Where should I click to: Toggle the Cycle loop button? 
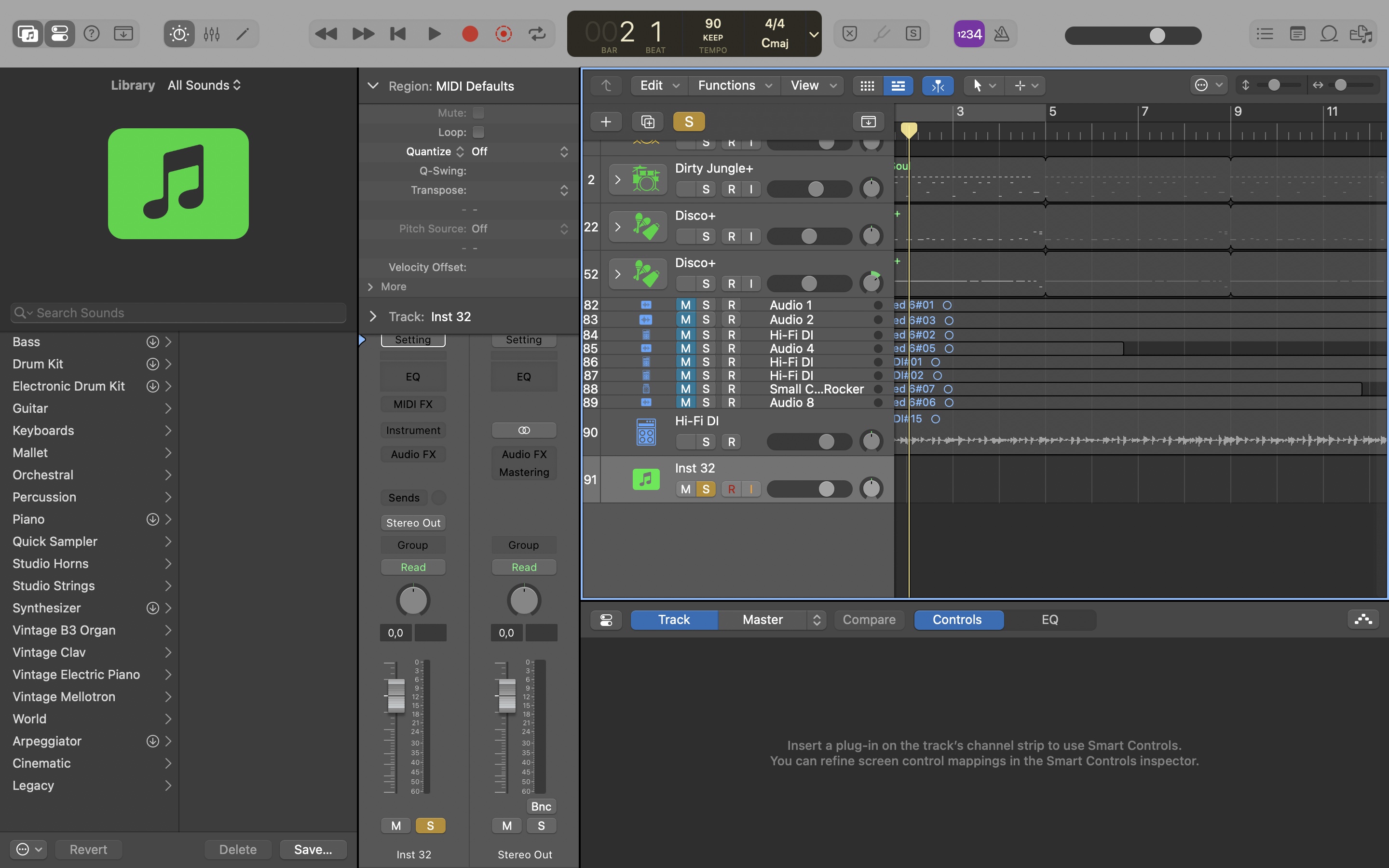coord(537,34)
